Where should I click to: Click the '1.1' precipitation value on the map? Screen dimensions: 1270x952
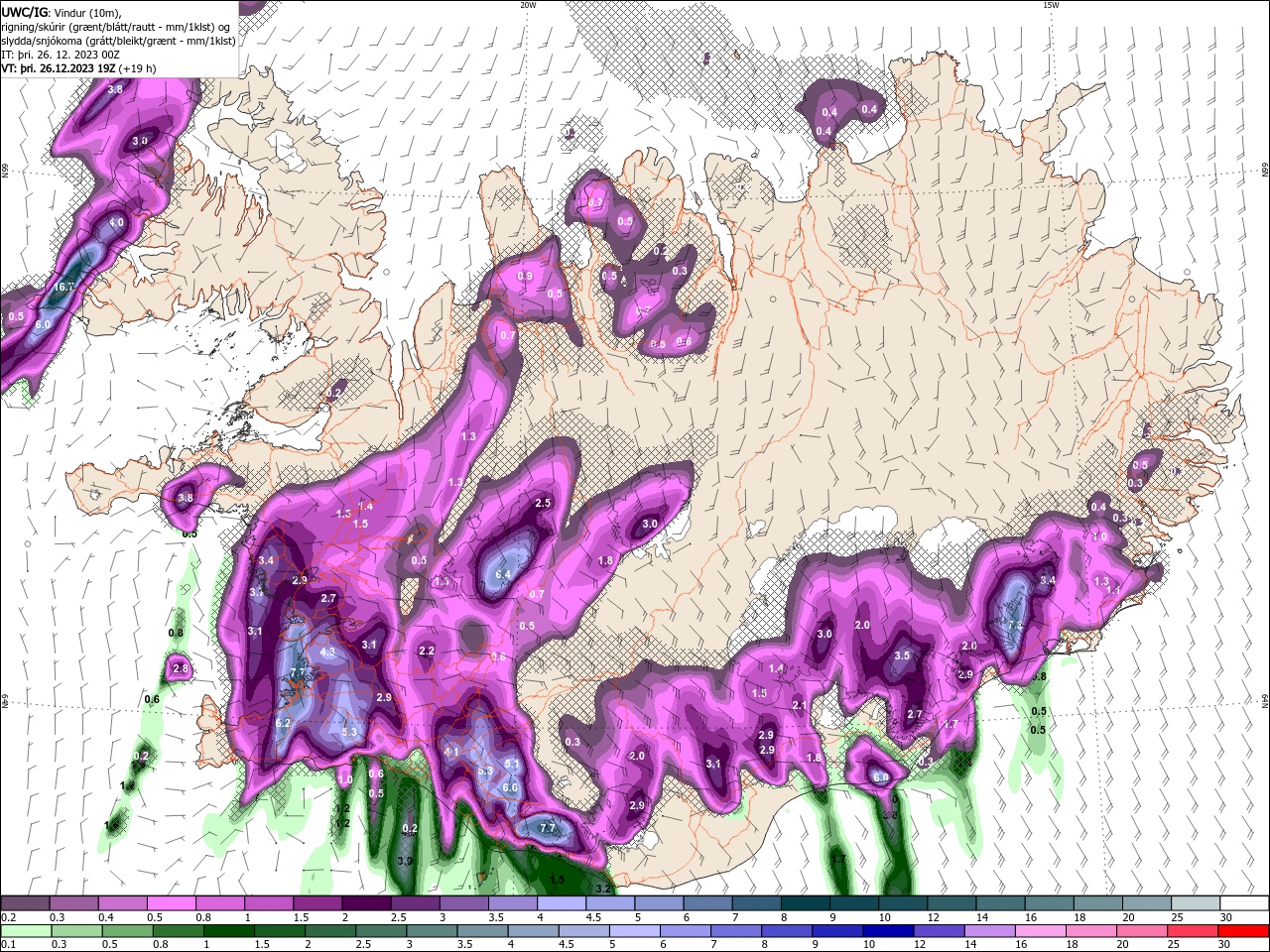pyautogui.click(x=1112, y=591)
